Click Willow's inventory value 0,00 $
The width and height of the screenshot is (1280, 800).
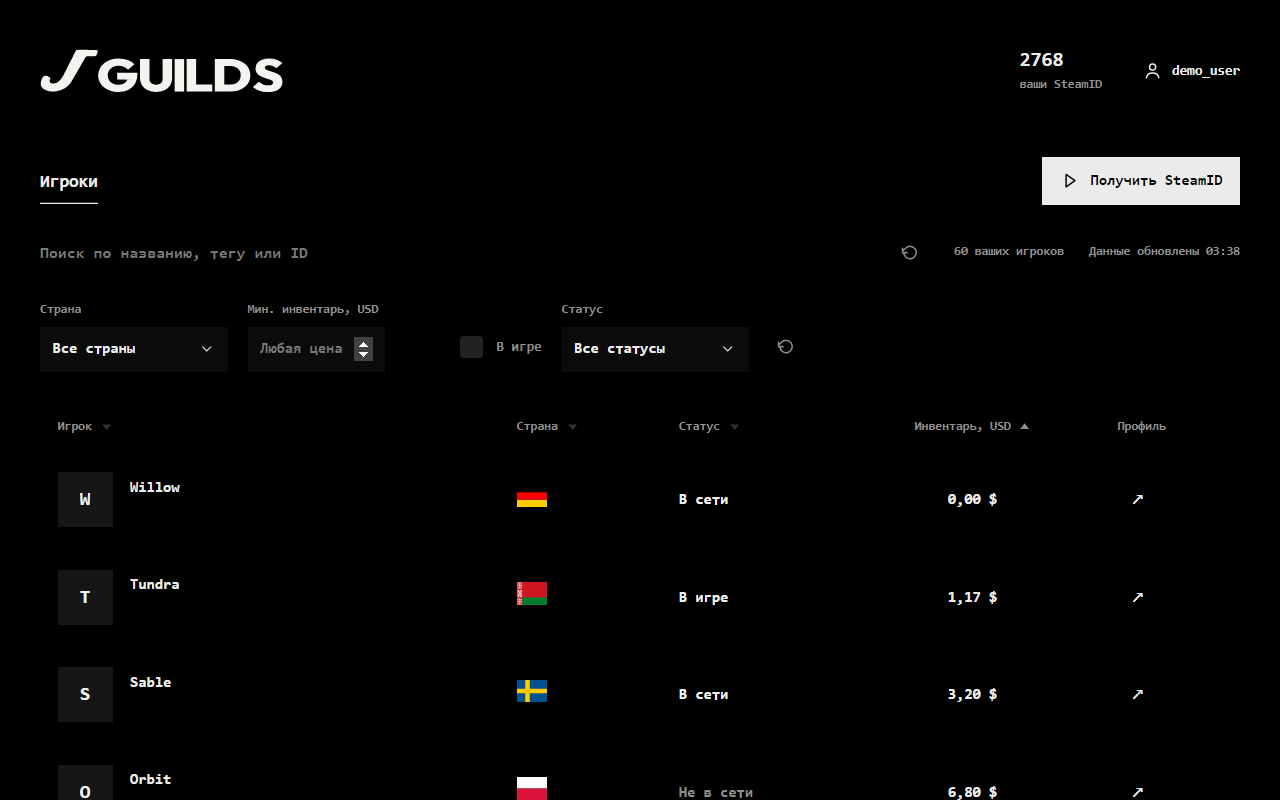pos(972,499)
